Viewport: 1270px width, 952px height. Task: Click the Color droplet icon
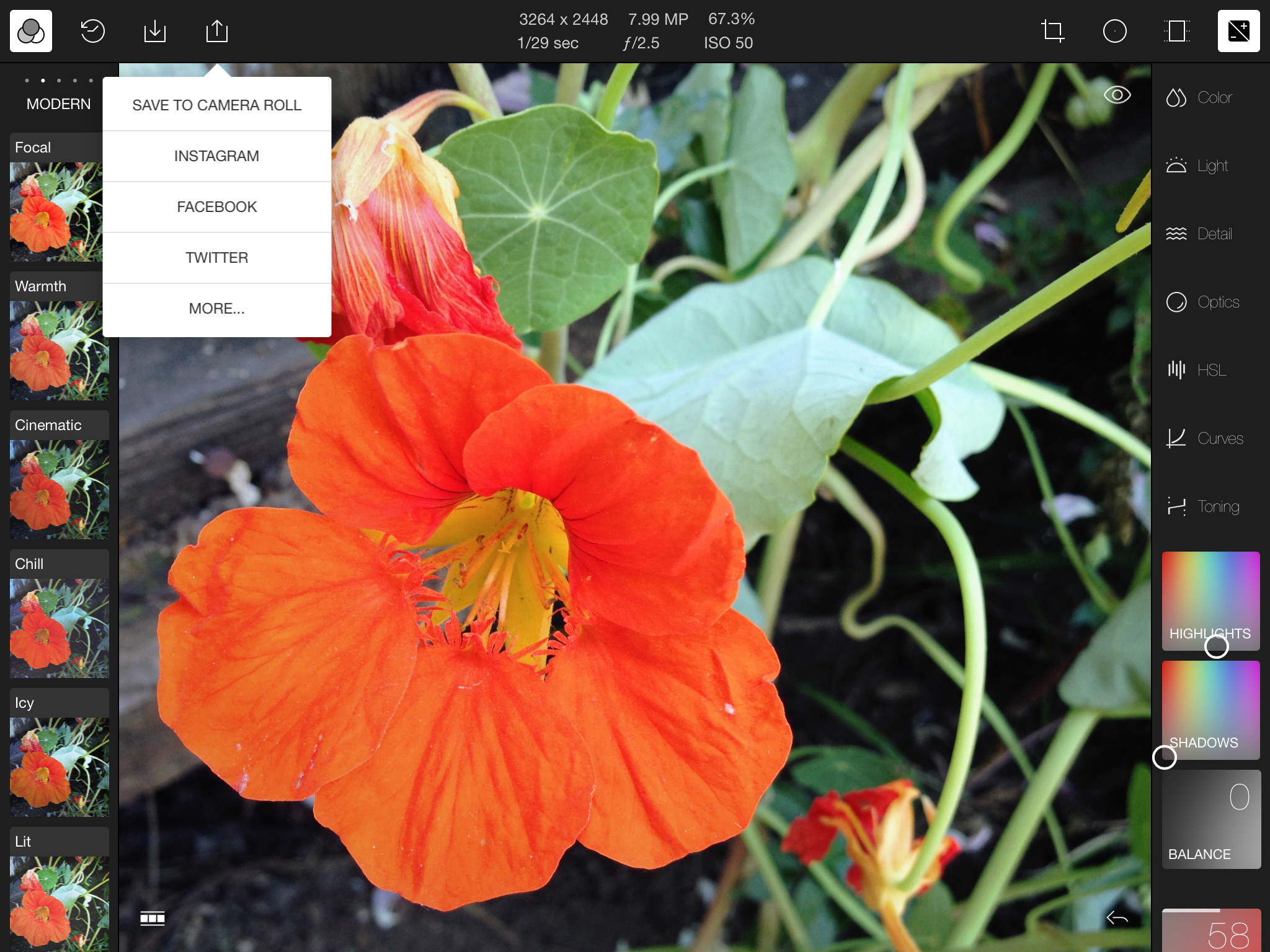(x=1176, y=97)
